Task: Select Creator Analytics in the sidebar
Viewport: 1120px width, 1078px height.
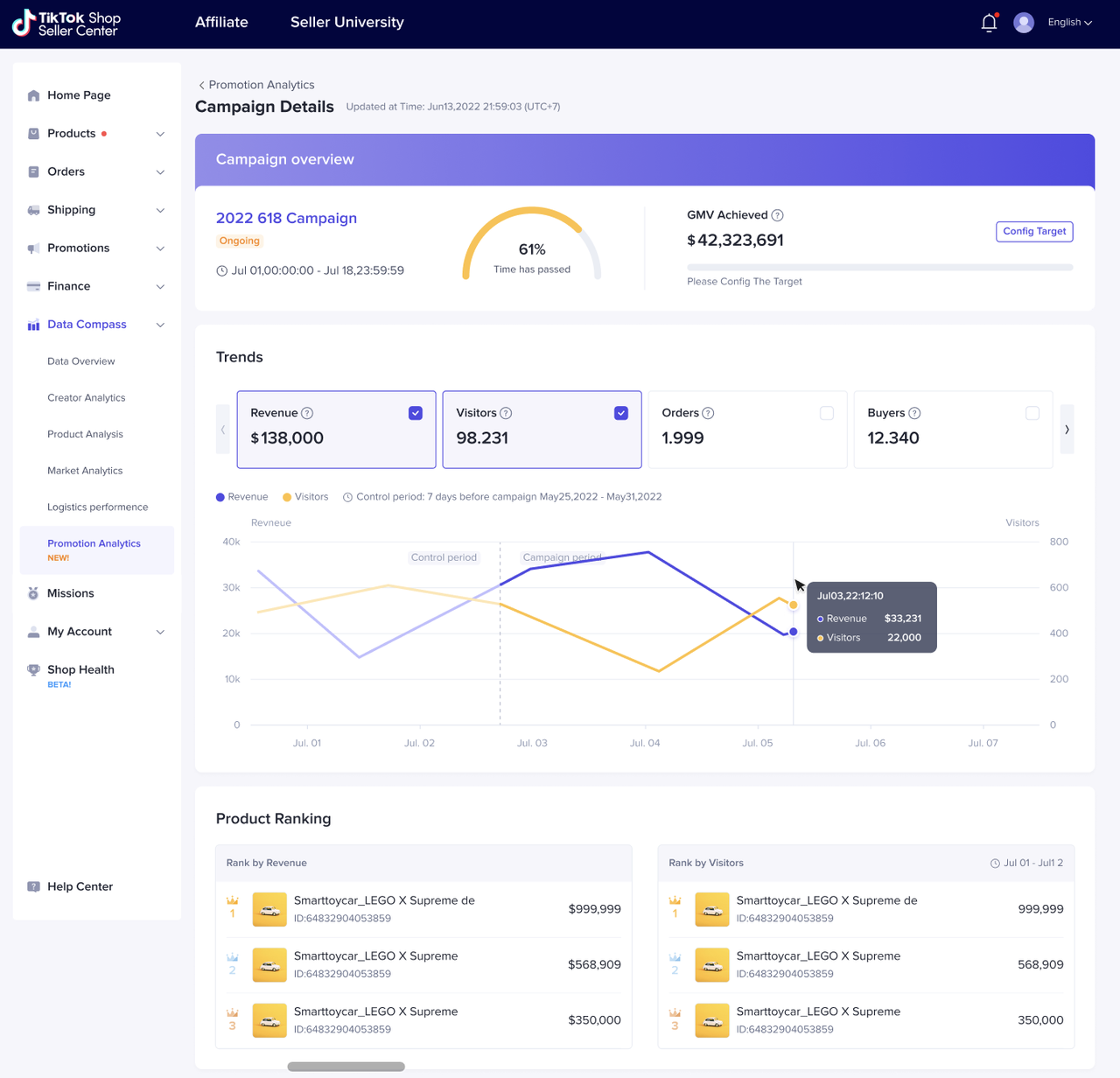Action: tap(87, 398)
